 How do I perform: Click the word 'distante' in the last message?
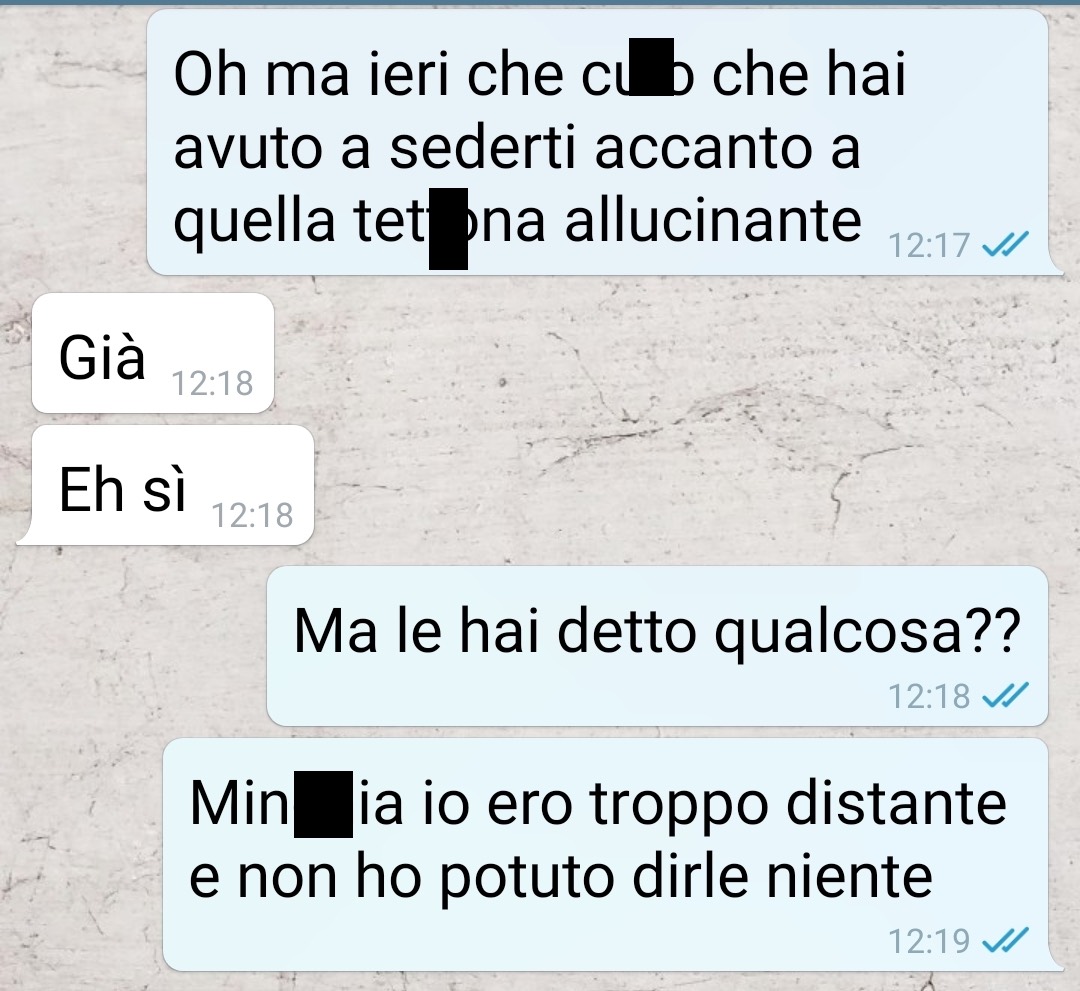click(896, 802)
